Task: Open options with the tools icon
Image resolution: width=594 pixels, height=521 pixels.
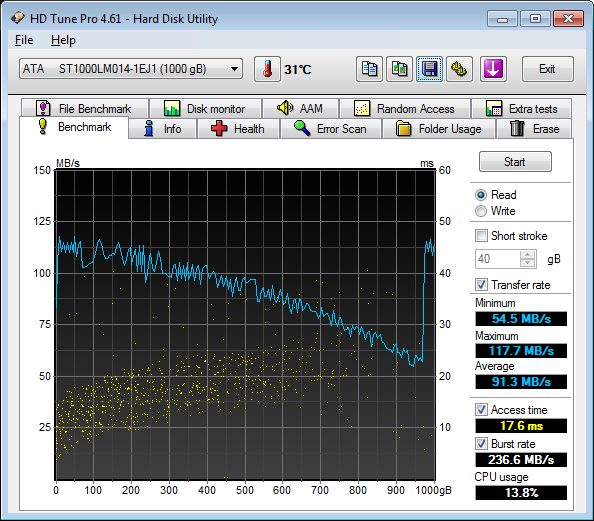Action: [459, 69]
